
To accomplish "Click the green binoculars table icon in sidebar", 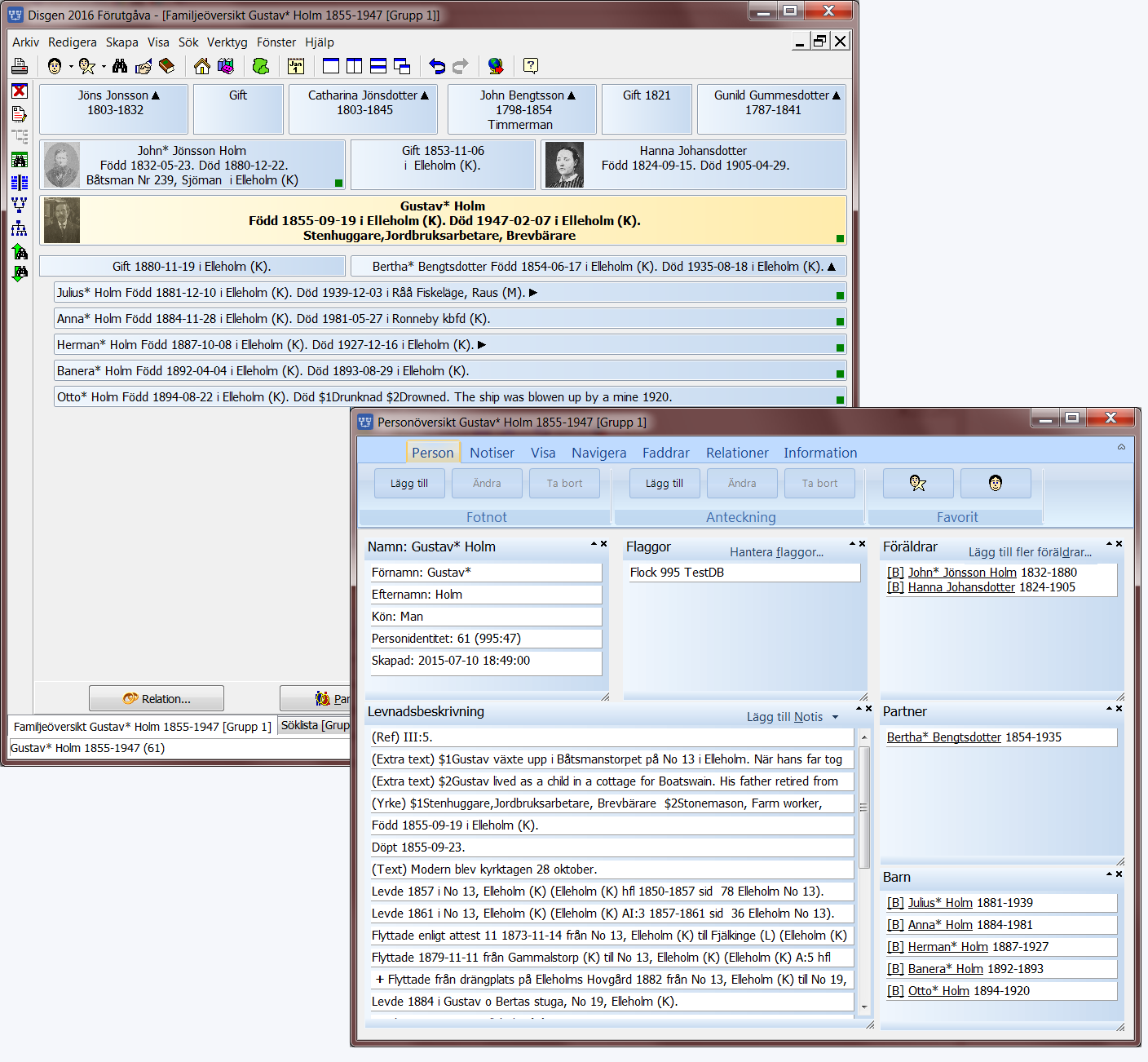I will [x=20, y=160].
